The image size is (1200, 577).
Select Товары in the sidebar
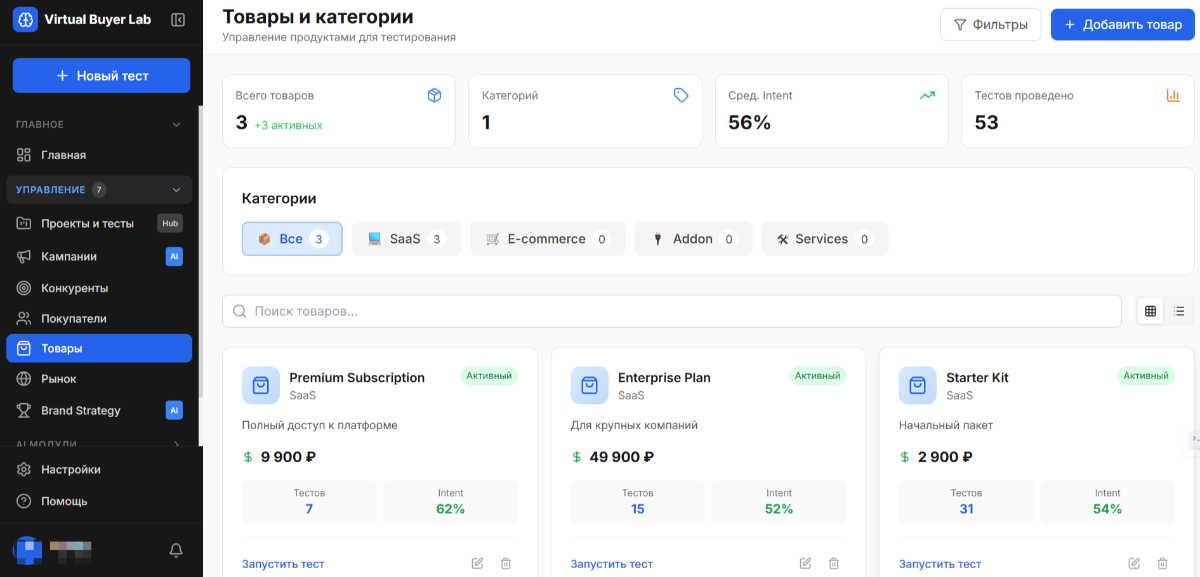point(99,348)
